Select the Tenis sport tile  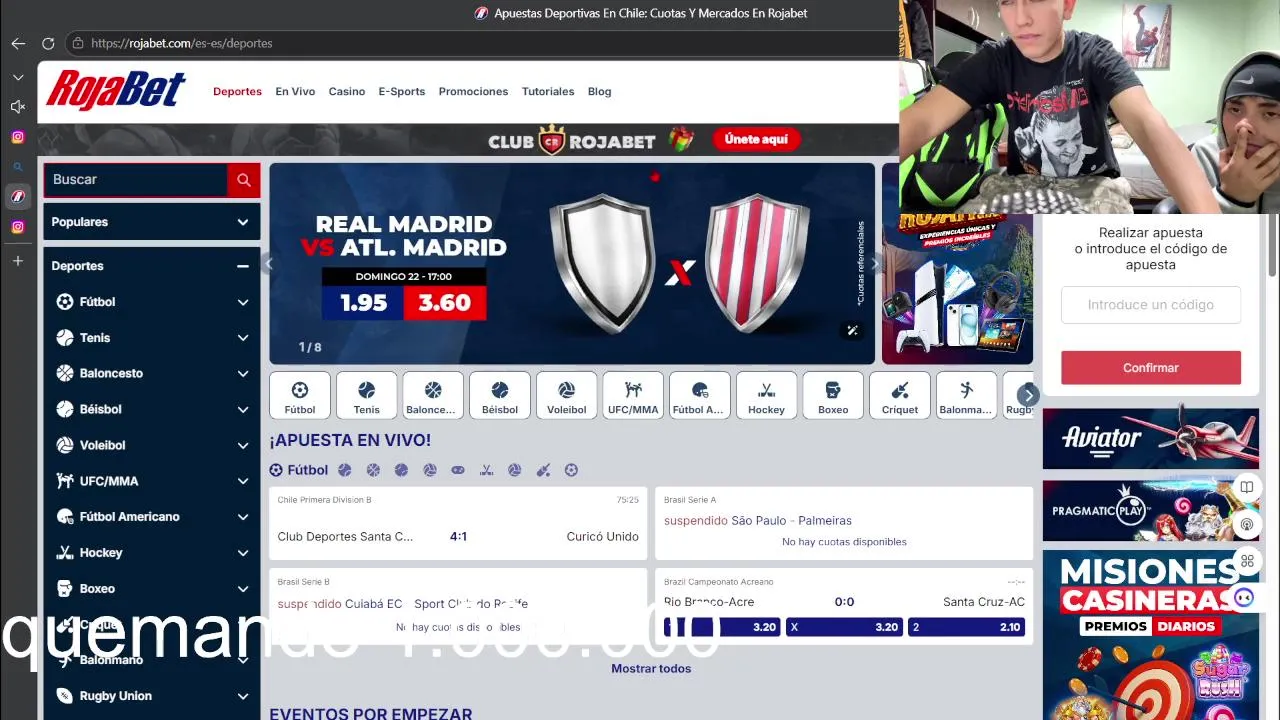point(366,395)
